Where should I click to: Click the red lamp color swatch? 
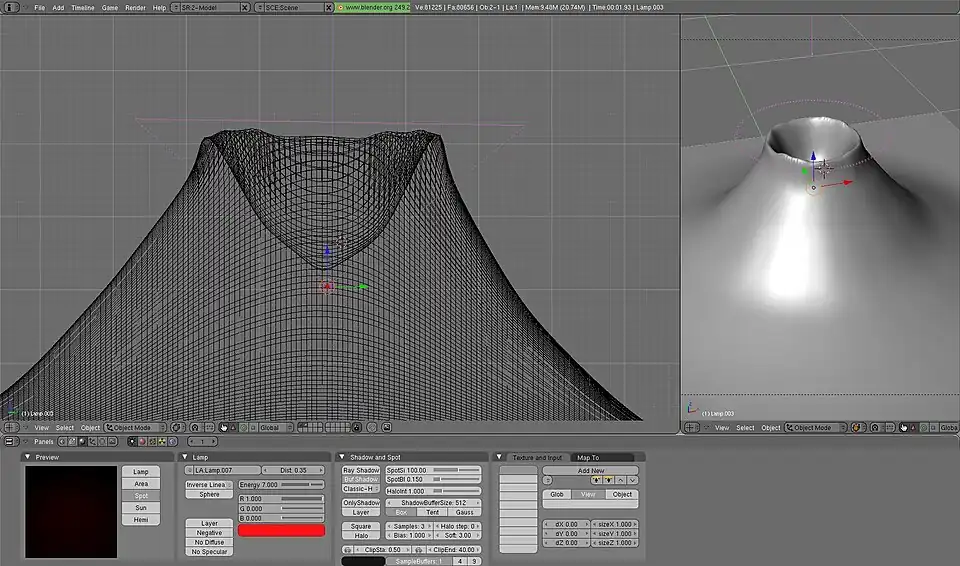pos(281,531)
